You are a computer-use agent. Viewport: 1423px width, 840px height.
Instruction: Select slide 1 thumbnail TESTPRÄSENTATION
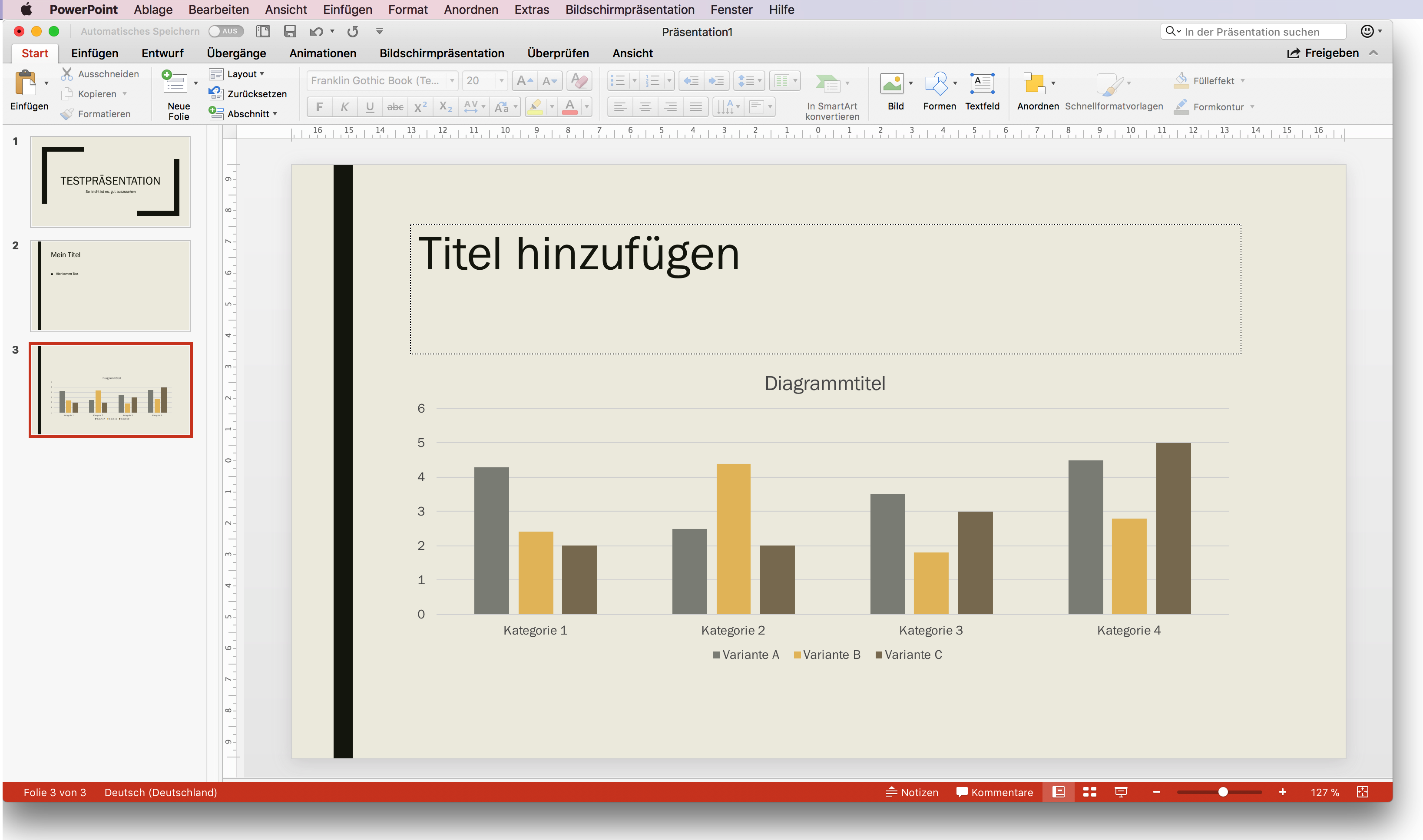110,182
